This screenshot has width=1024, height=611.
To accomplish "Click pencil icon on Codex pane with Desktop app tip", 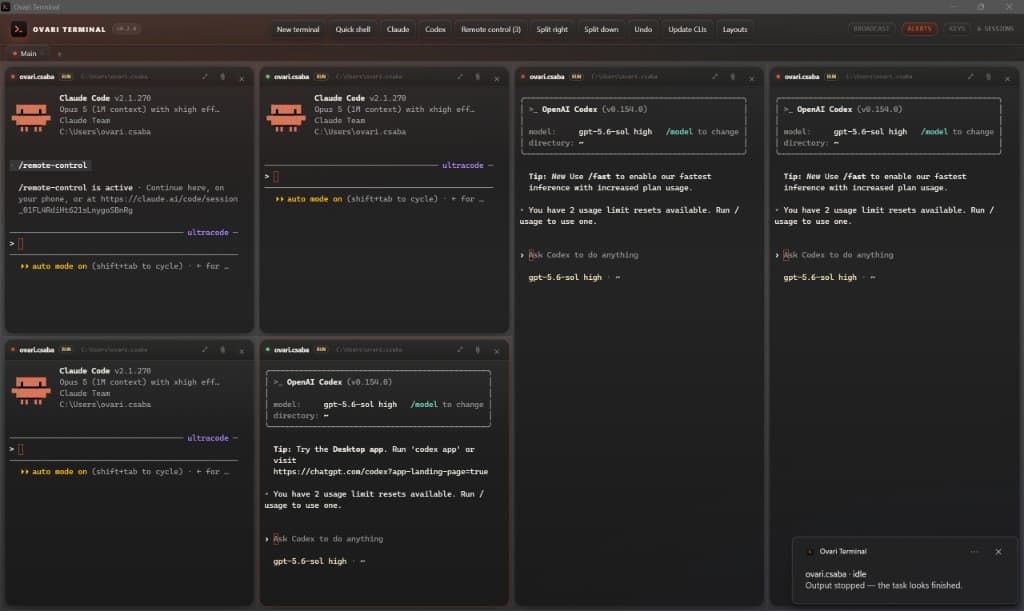I will tap(460, 350).
